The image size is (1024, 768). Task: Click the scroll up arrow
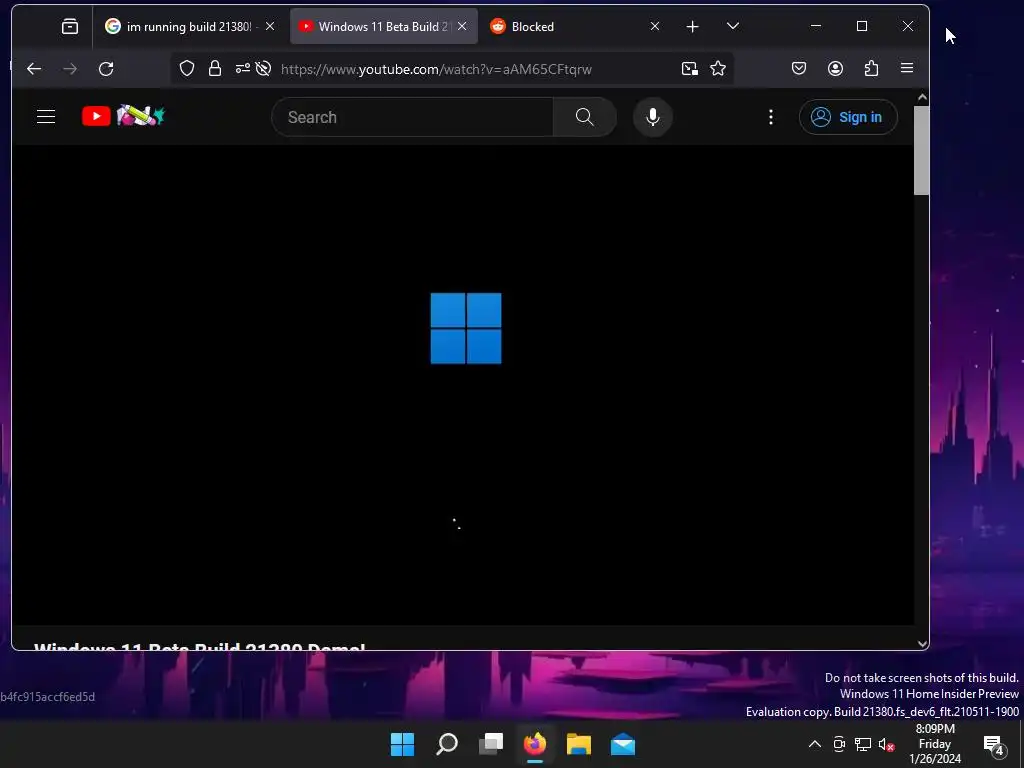(x=922, y=97)
